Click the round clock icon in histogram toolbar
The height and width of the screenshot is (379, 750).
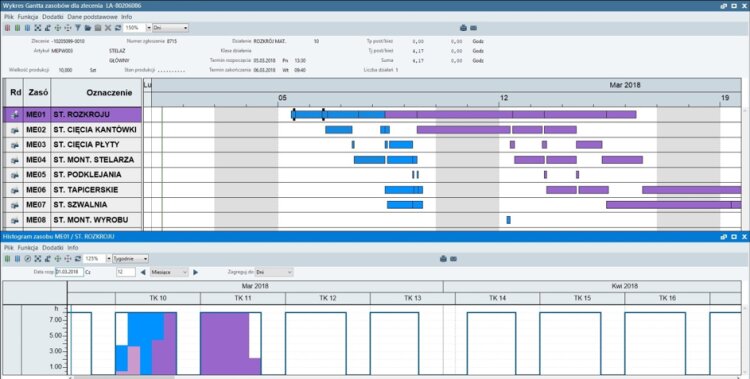27,258
